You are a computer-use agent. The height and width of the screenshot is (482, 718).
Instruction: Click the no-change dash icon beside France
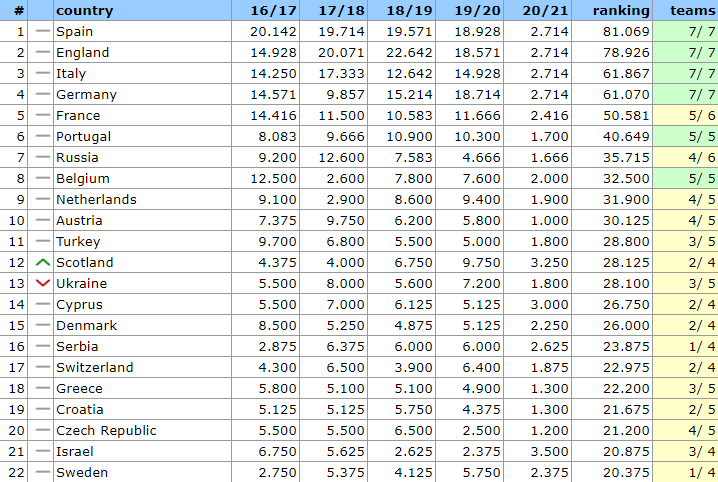point(41,116)
